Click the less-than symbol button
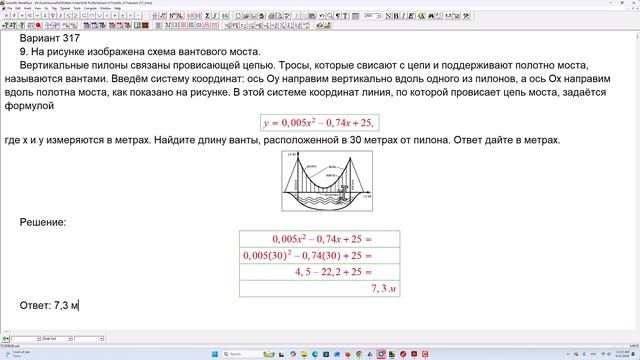Viewport: 640px width, 360px height. point(68,16)
